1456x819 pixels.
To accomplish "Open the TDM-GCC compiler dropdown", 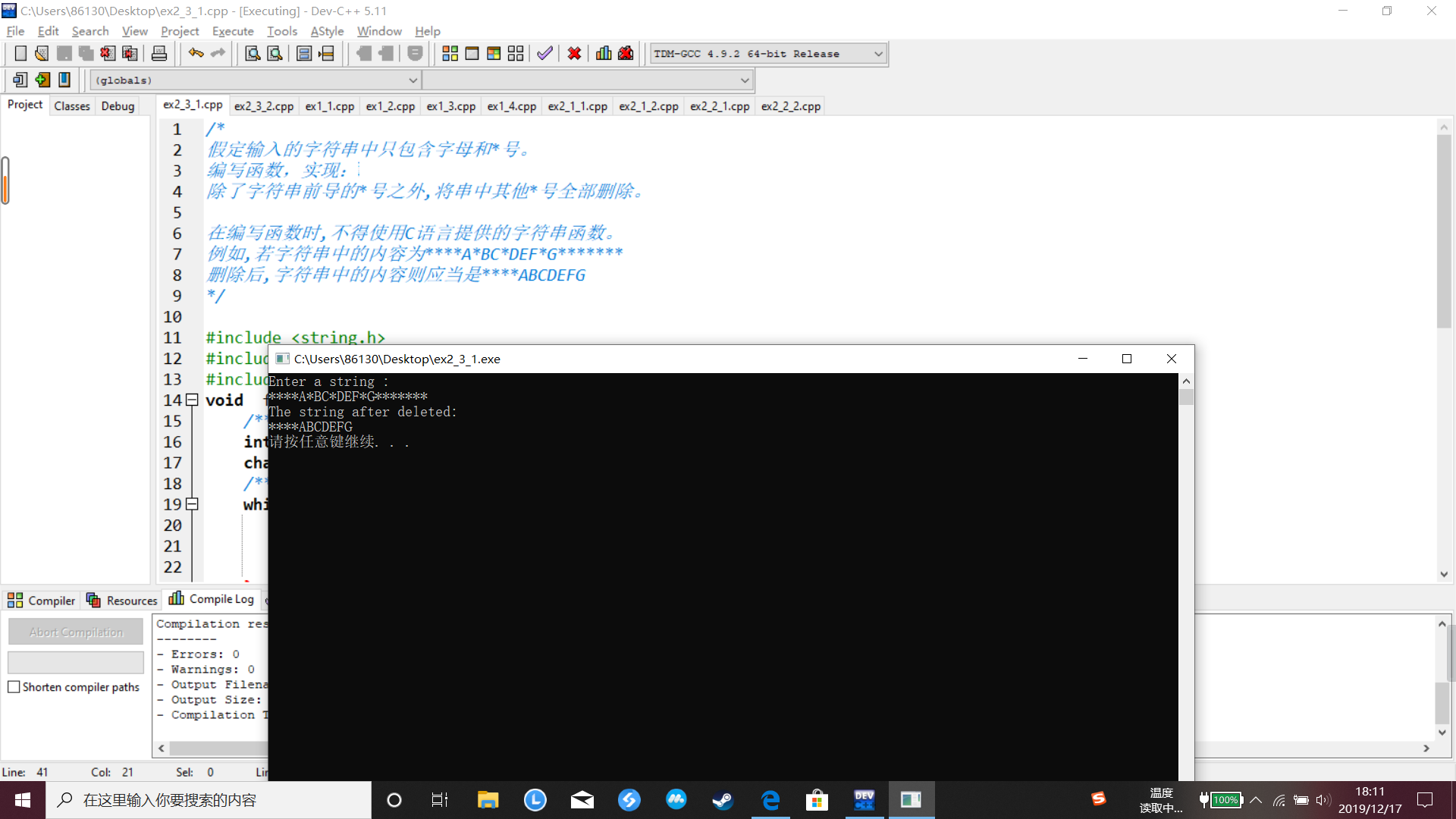I will 878,54.
